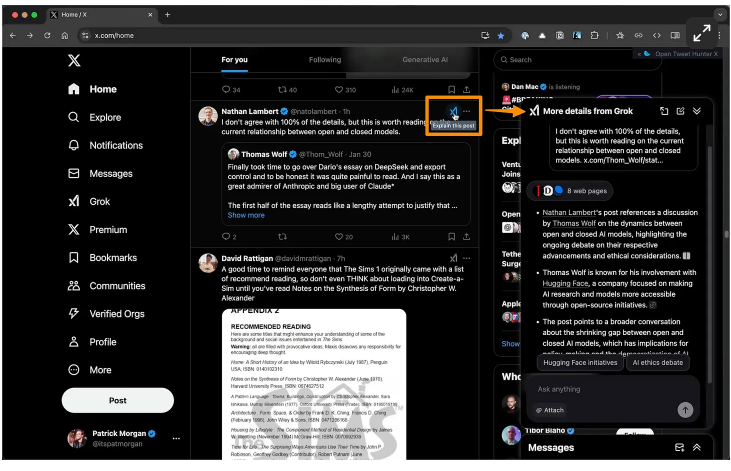View analytics for post with 24K views
Viewport: 731px width, 471px height.
click(x=402, y=90)
